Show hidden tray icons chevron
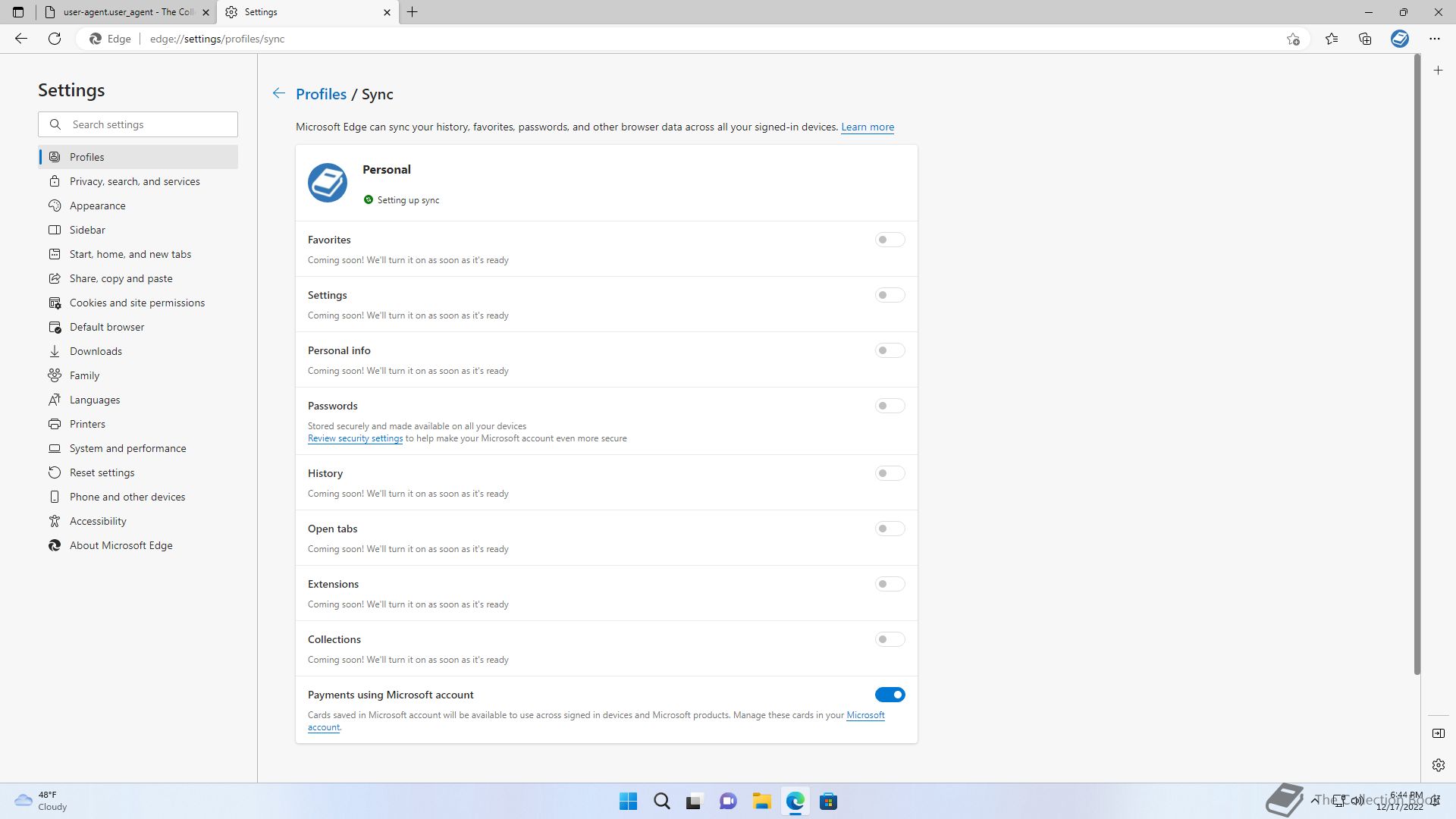Image resolution: width=1456 pixels, height=819 pixels. tap(1314, 801)
